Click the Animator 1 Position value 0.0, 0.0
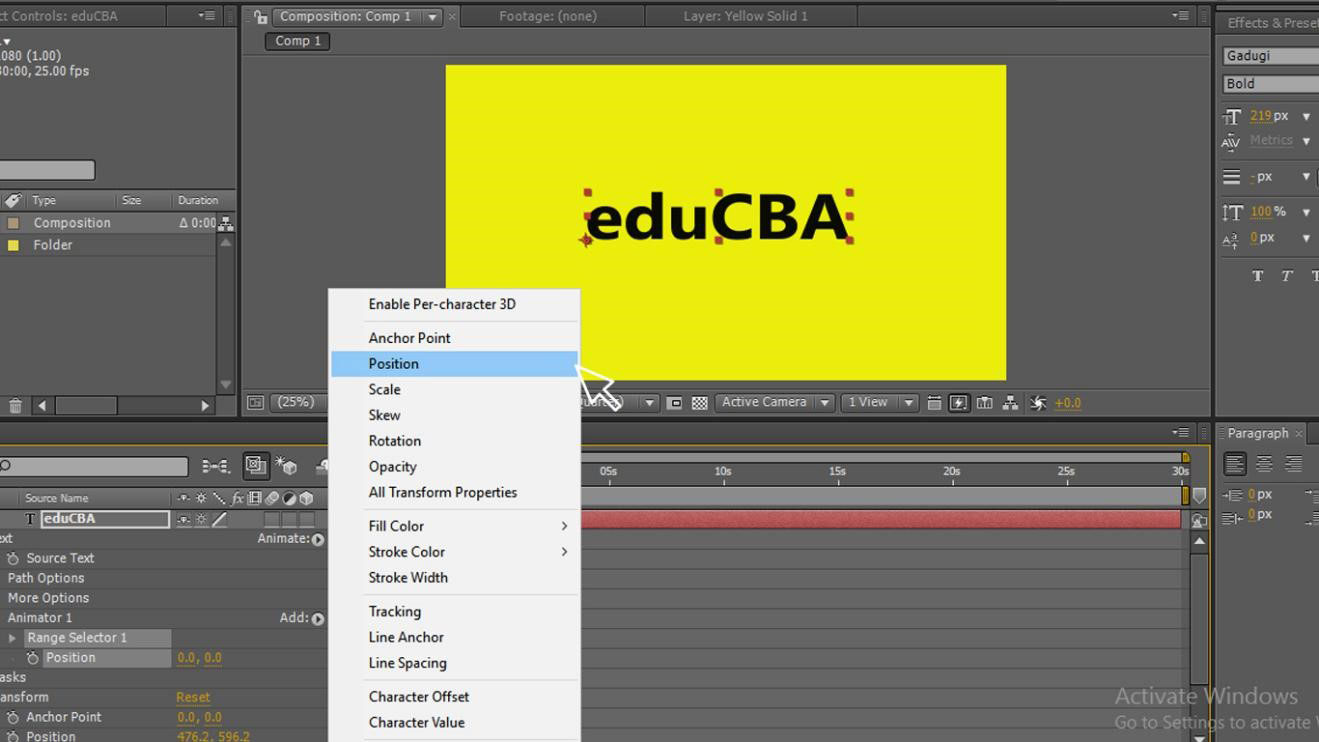 200,658
